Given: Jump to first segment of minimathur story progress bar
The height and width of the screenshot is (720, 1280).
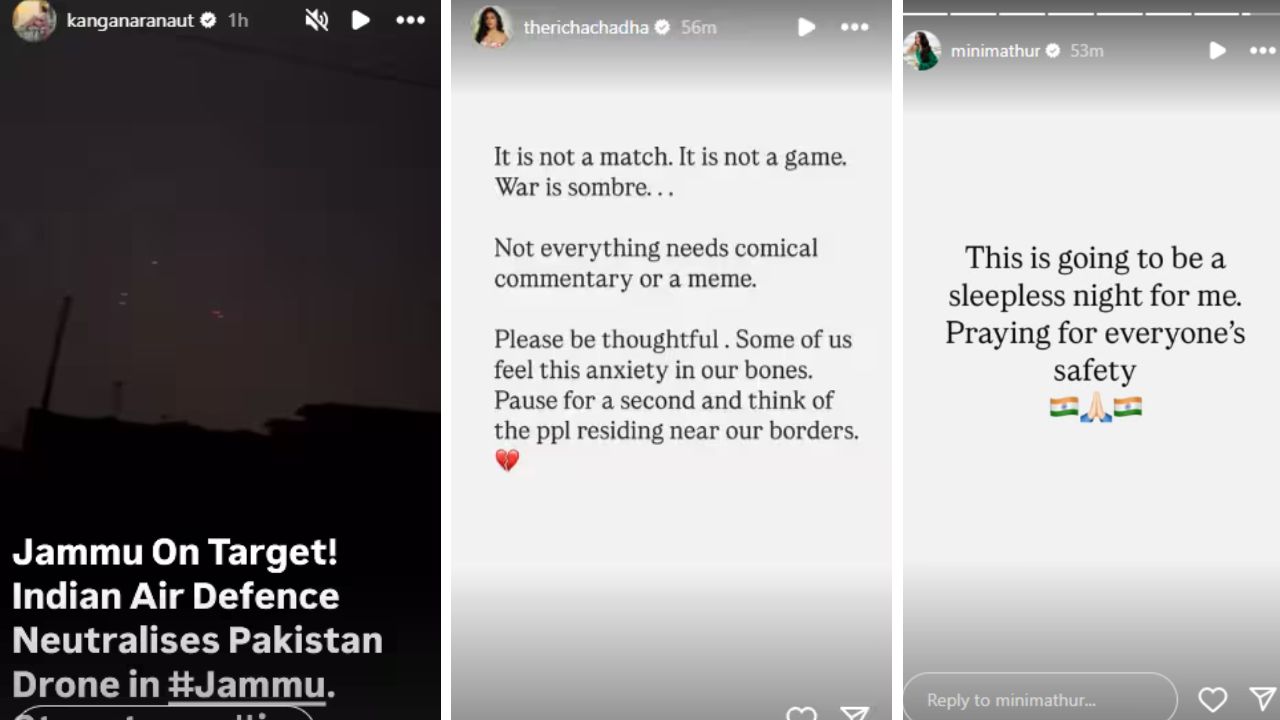Looking at the screenshot, I should pyautogui.click(x=924, y=13).
